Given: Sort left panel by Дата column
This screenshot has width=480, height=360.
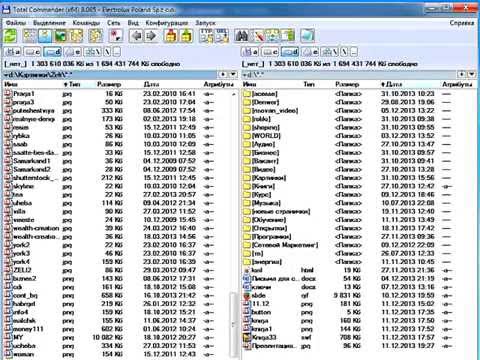Looking at the screenshot, I should pos(151,85).
